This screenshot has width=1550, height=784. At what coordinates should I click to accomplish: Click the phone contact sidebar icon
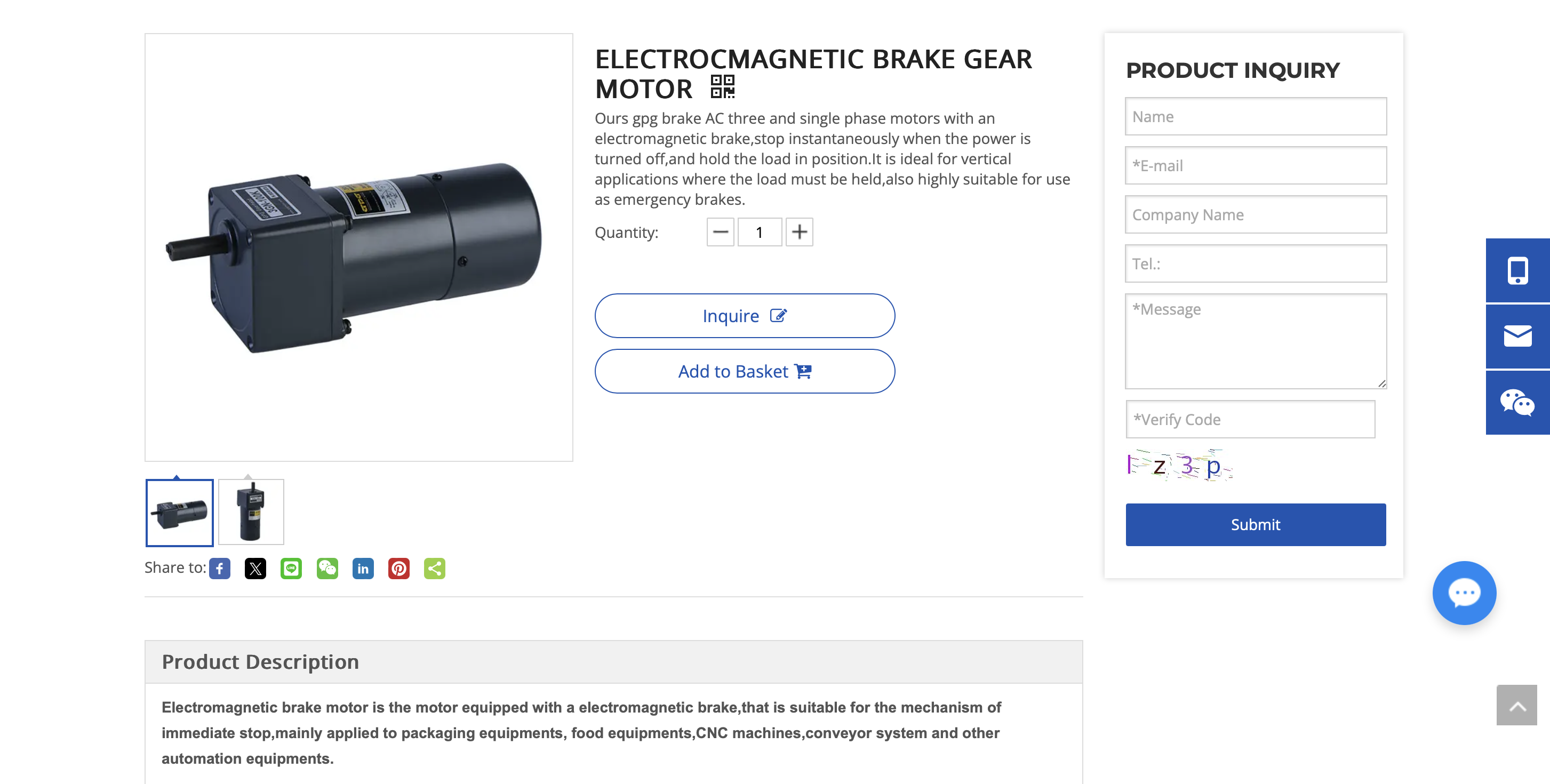pos(1517,271)
